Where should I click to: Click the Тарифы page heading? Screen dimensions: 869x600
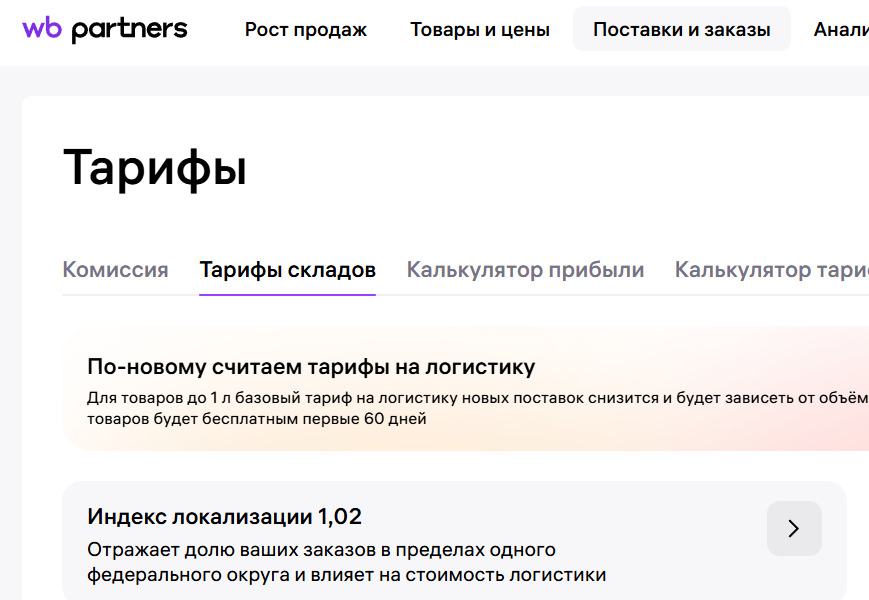pos(155,167)
